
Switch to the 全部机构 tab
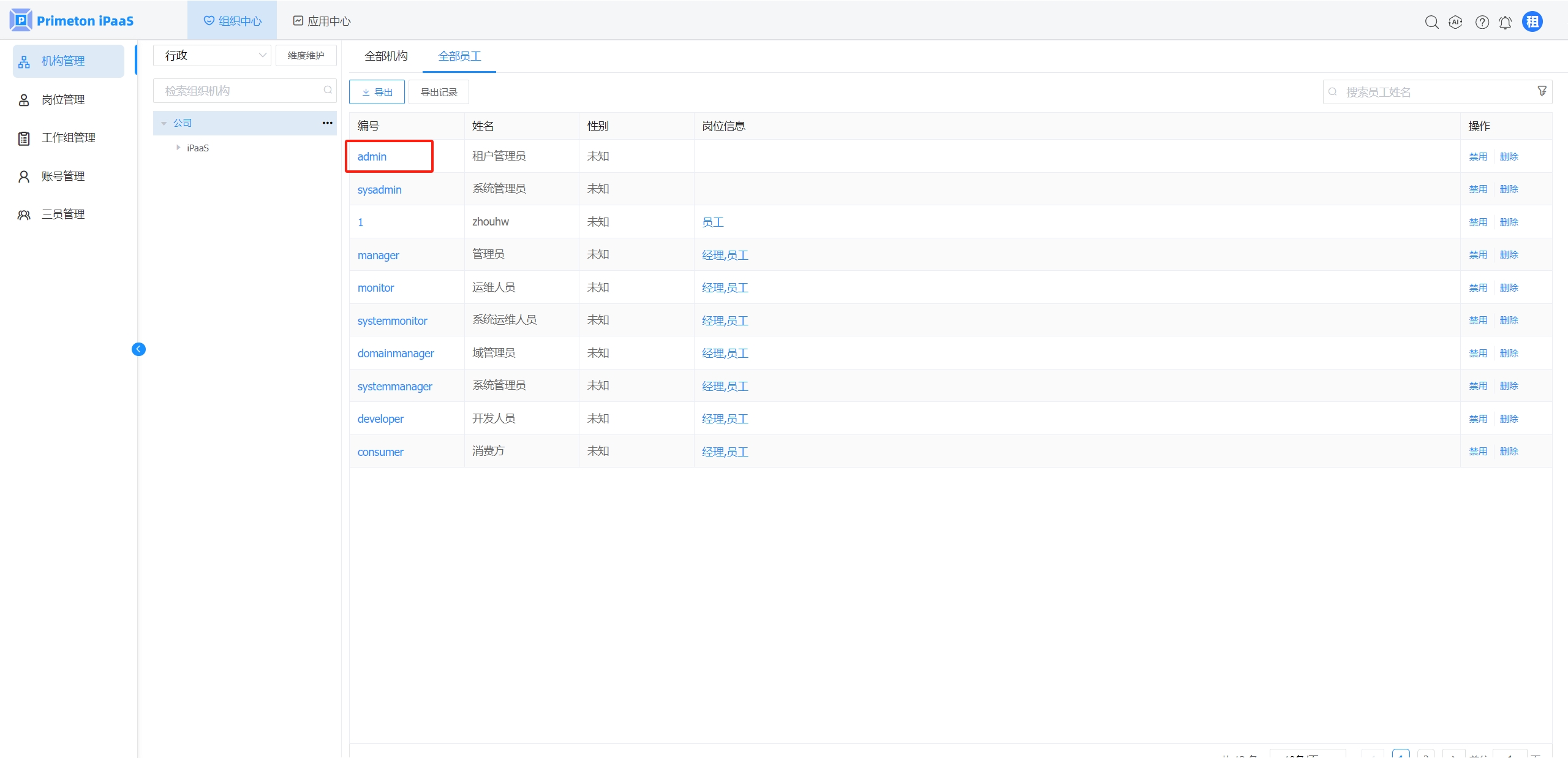click(386, 56)
